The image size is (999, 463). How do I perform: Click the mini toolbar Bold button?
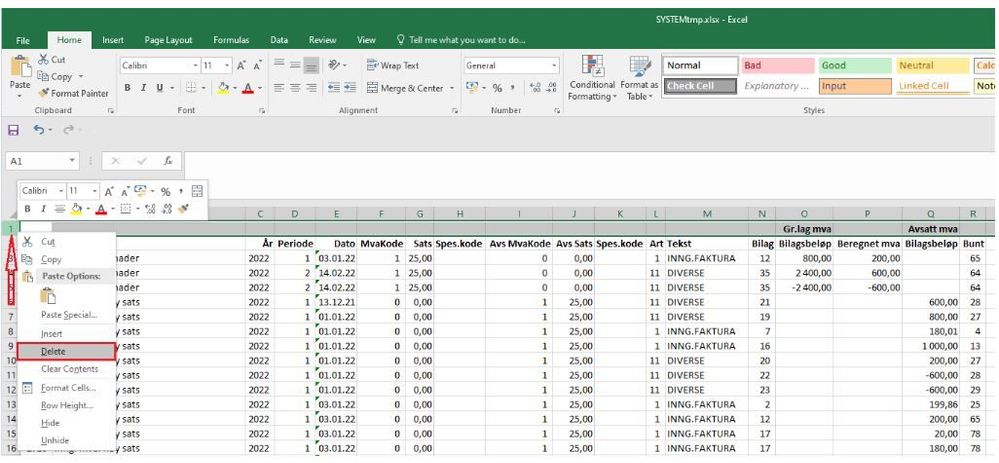(x=27, y=208)
